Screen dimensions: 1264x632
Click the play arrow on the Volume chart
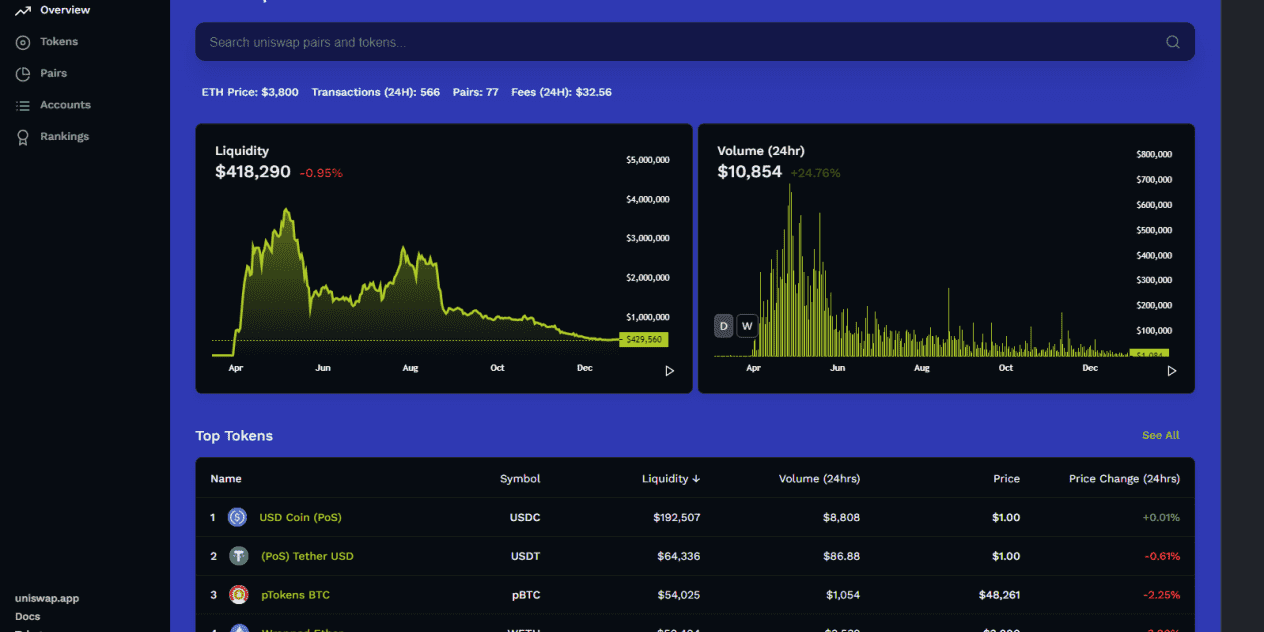(1172, 371)
